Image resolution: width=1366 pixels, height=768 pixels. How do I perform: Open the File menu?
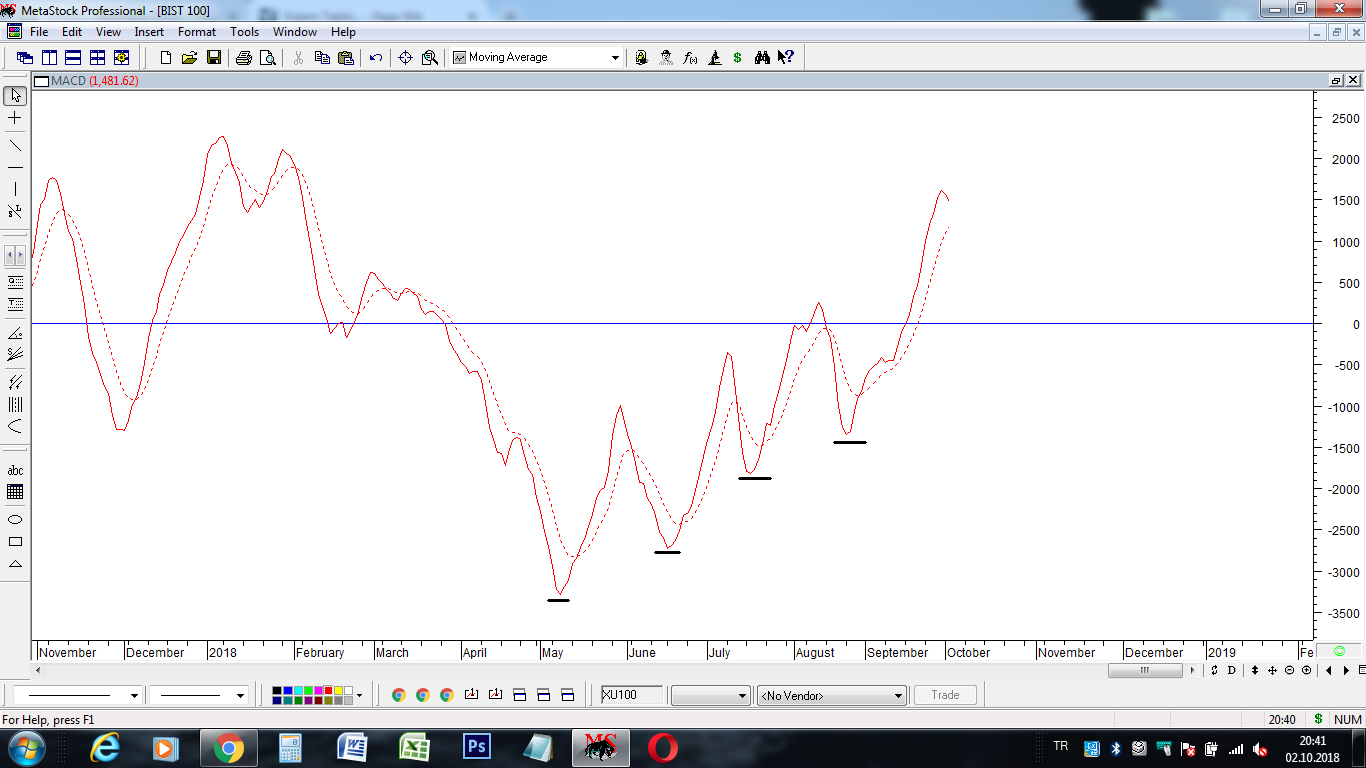[39, 32]
